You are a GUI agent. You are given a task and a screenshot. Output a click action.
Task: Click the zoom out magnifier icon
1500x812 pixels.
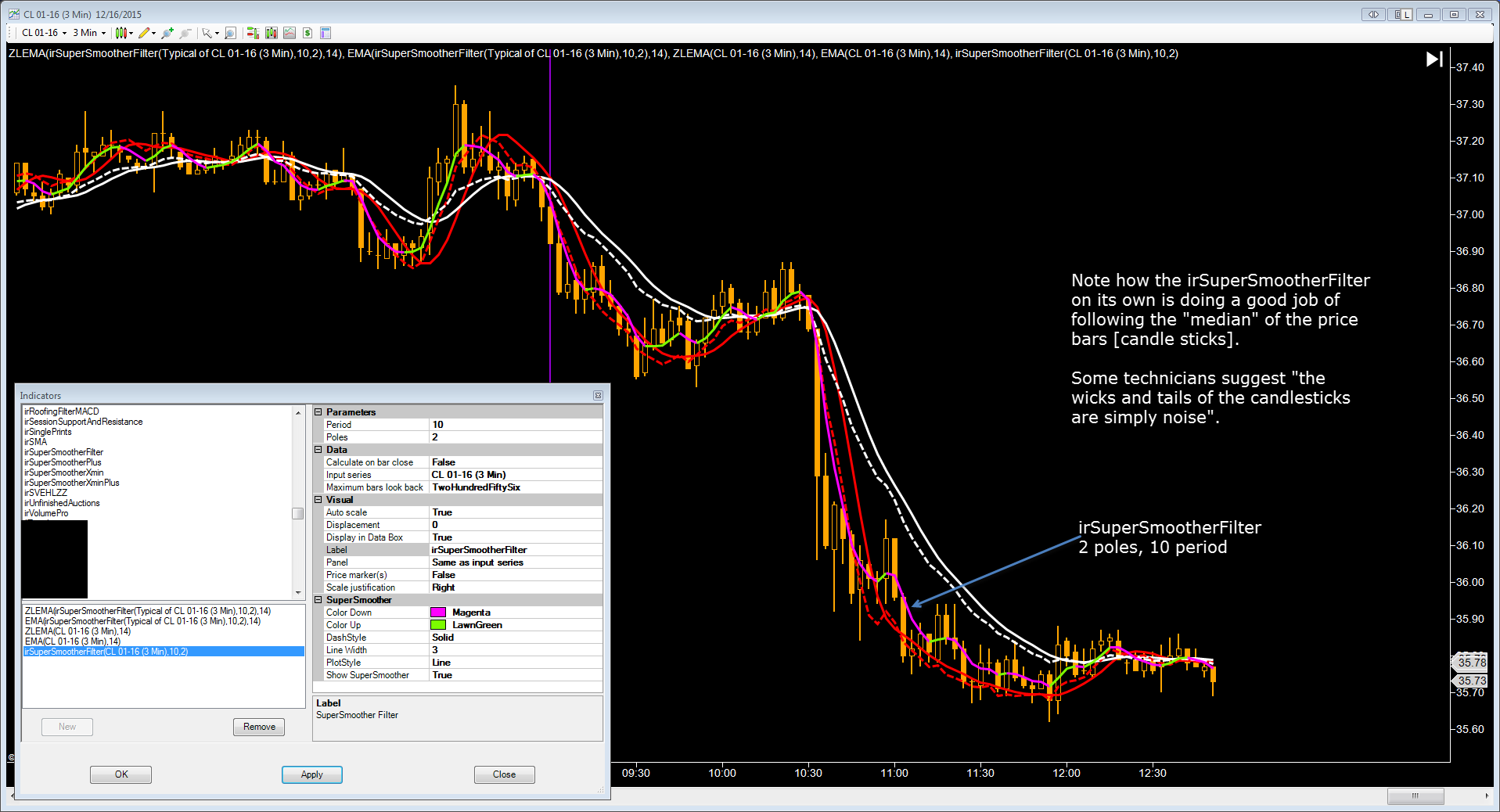(x=185, y=33)
